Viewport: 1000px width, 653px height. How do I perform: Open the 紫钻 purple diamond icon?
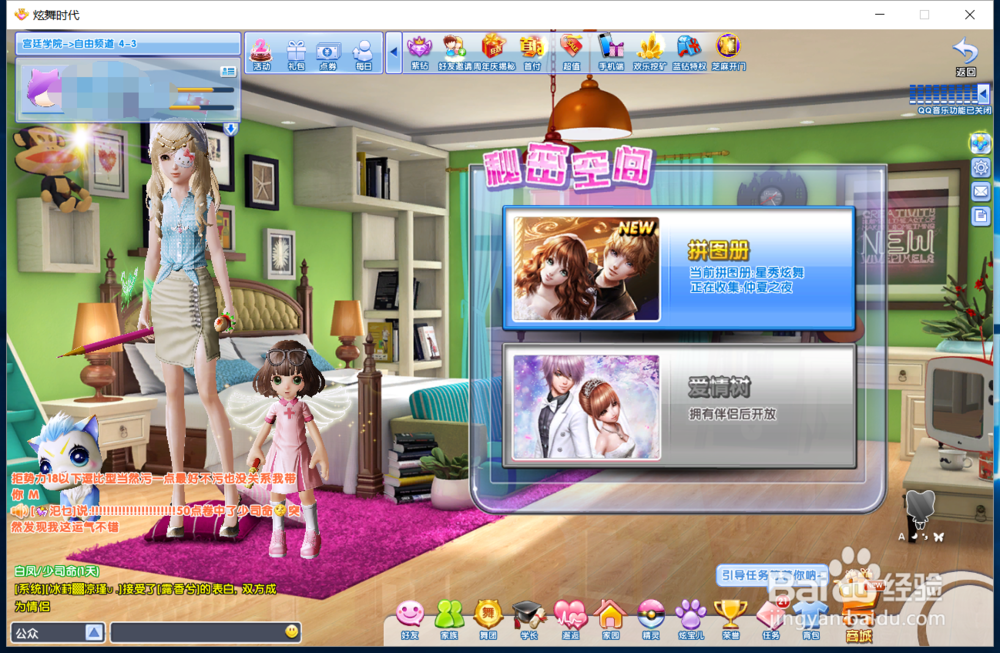420,53
